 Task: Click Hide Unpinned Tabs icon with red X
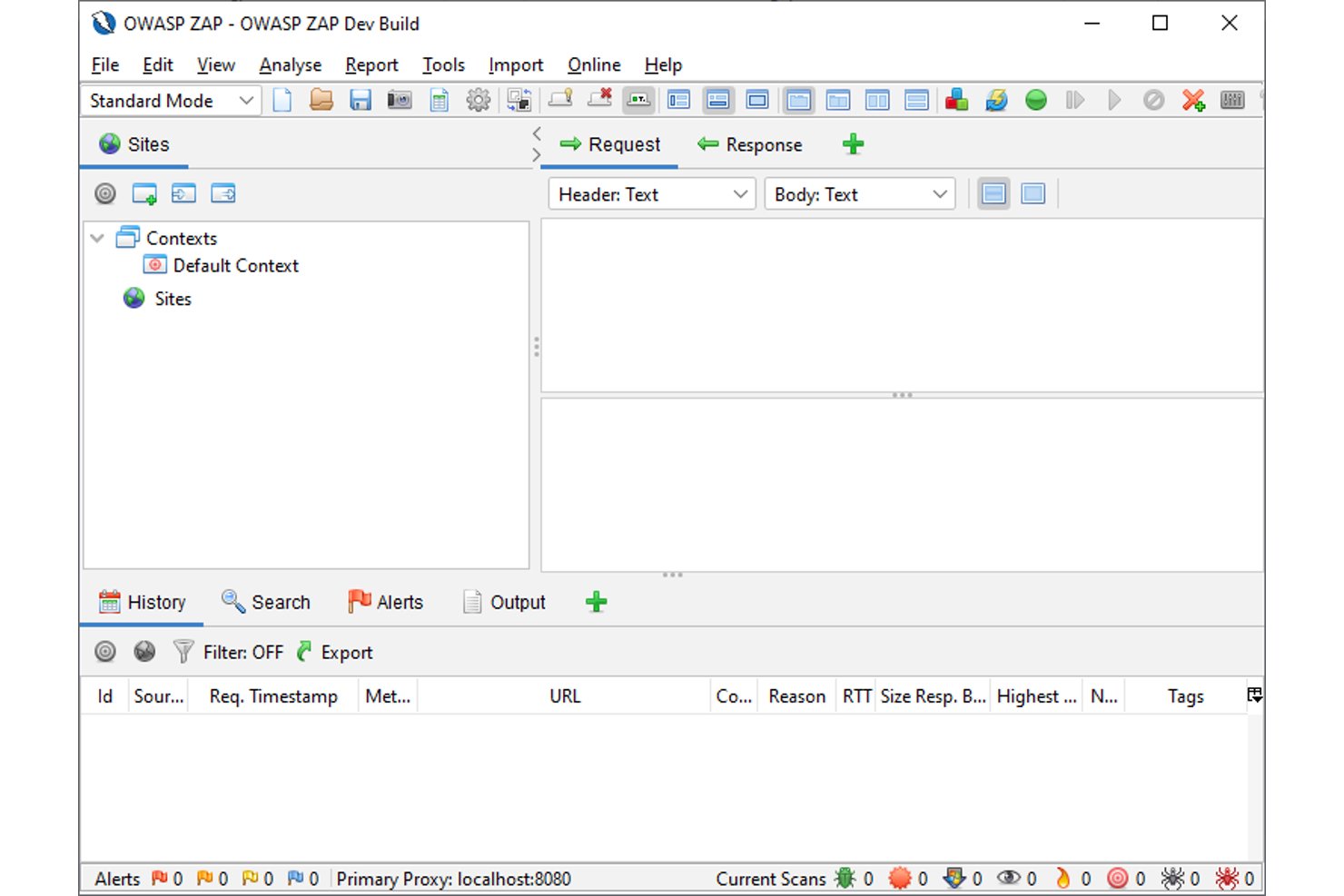(x=599, y=99)
